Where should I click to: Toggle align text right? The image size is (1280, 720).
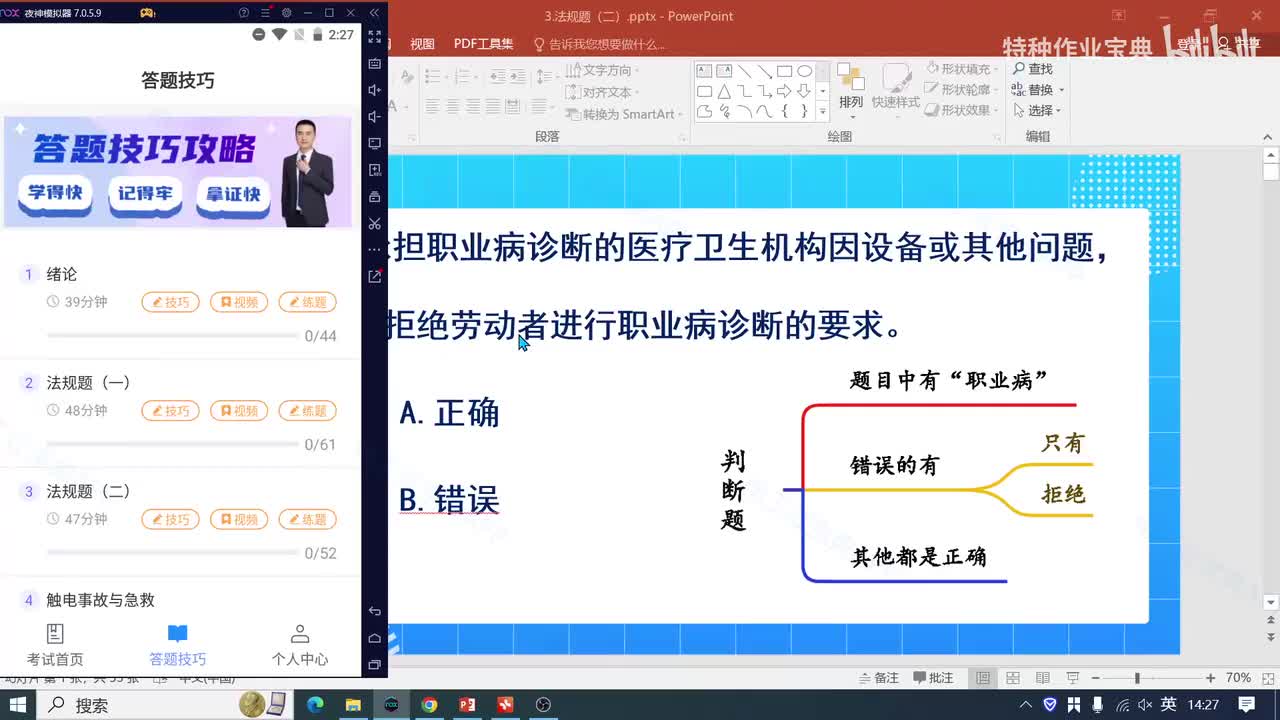pos(474,105)
